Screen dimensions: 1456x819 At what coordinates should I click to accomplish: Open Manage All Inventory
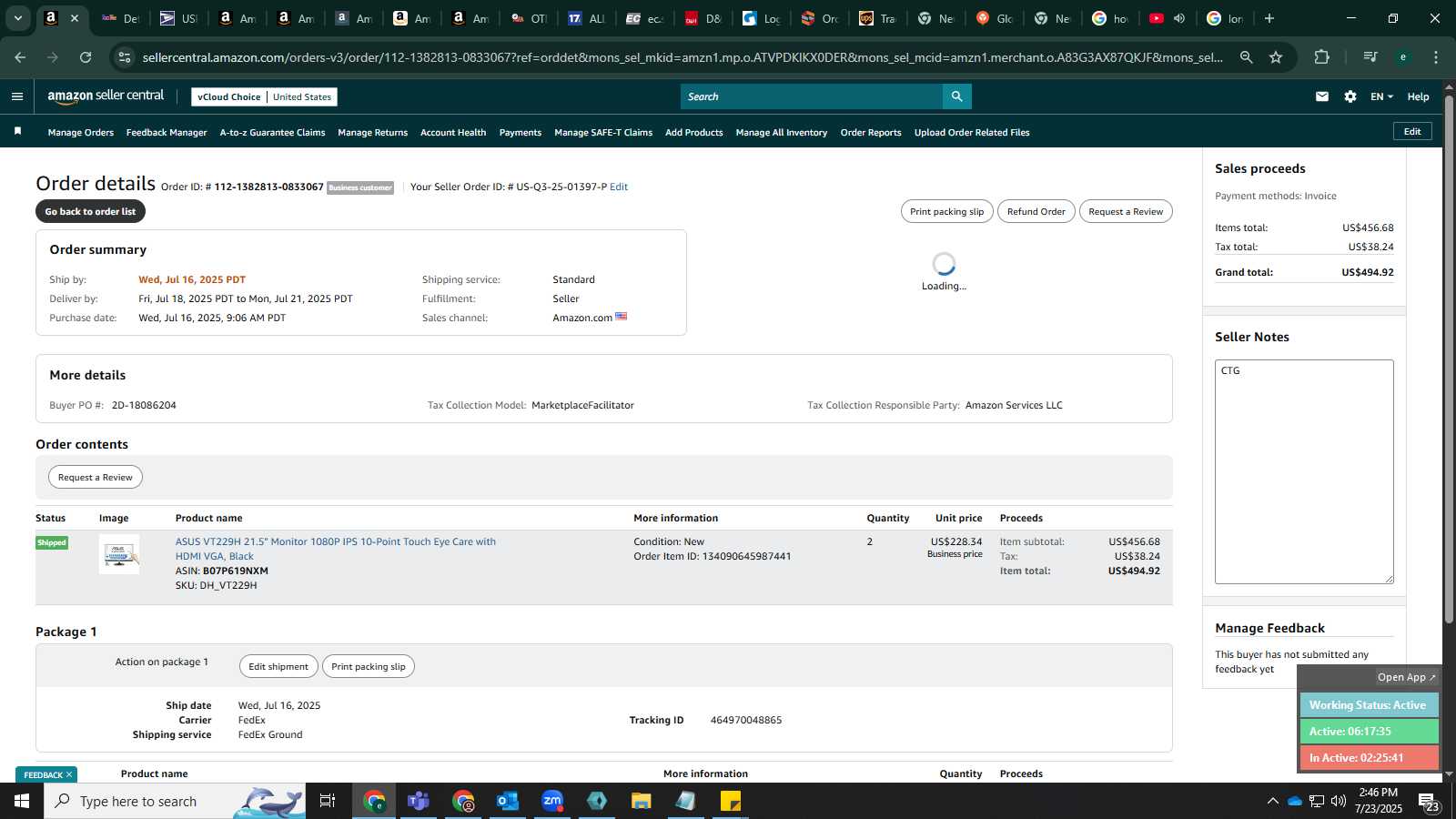[x=782, y=133]
